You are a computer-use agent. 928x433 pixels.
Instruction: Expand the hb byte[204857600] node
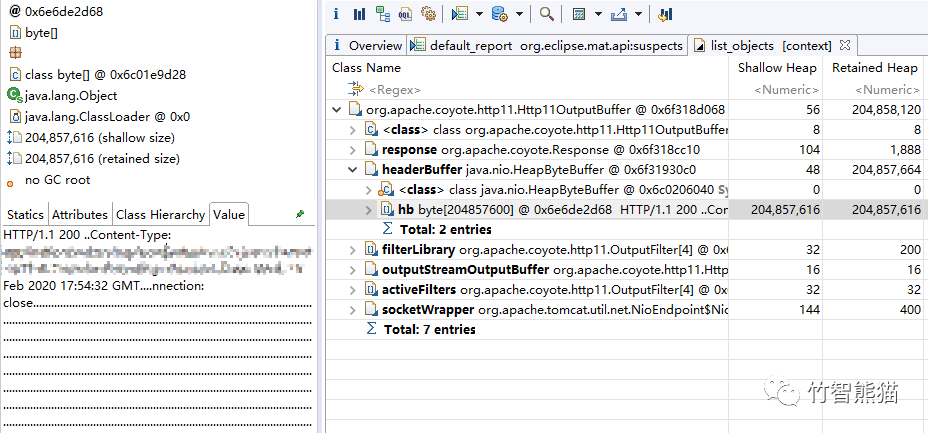pyautogui.click(x=369, y=209)
